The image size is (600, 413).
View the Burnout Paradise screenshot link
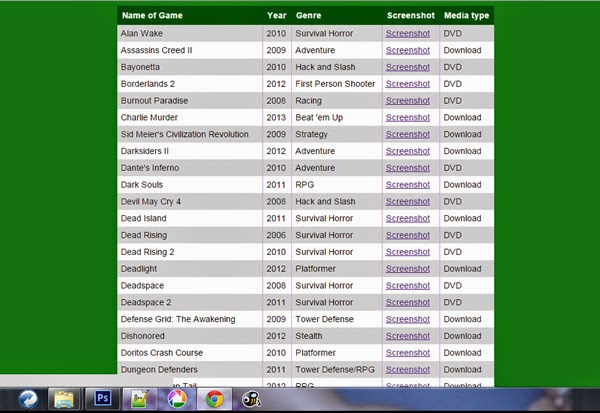tap(408, 101)
